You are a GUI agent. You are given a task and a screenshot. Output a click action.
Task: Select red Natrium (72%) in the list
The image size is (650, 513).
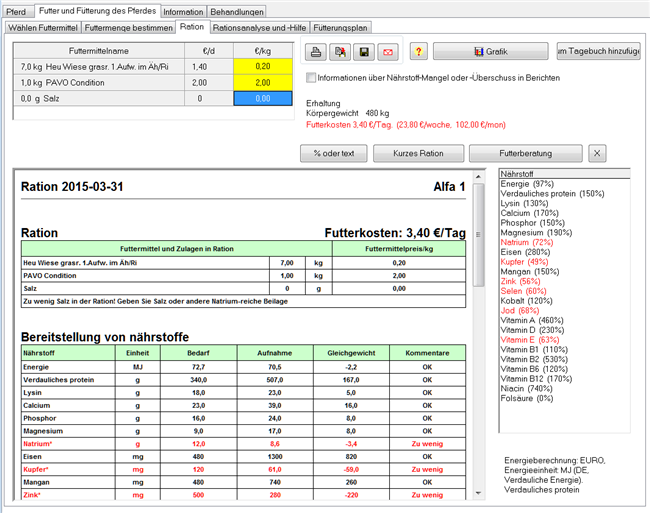pyautogui.click(x=526, y=242)
